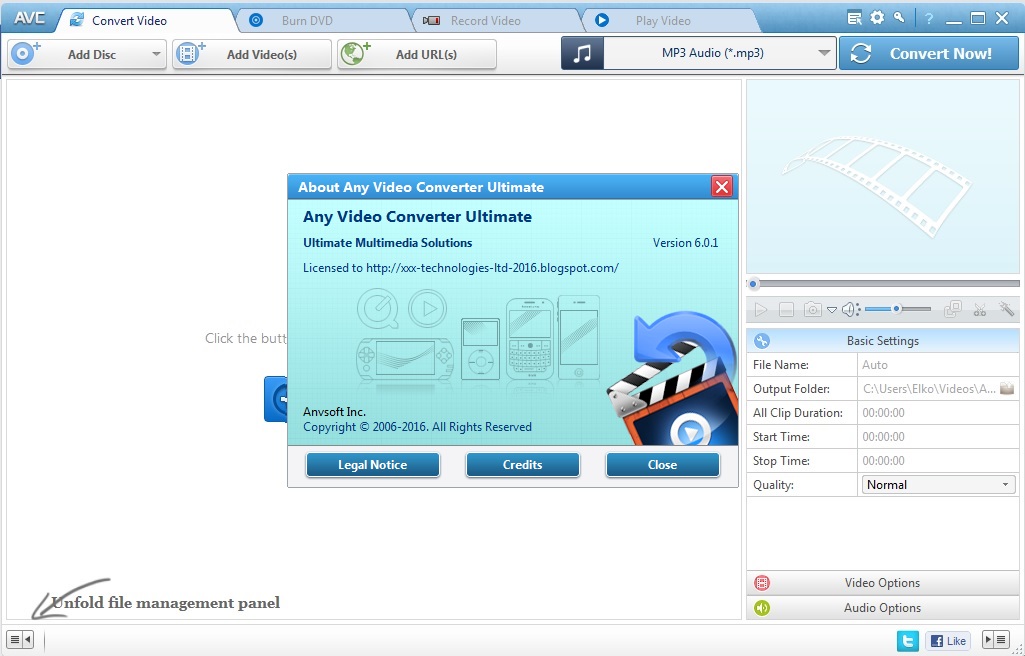Click the Stop Time value field
Viewport: 1025px width, 656px height.
(x=938, y=461)
